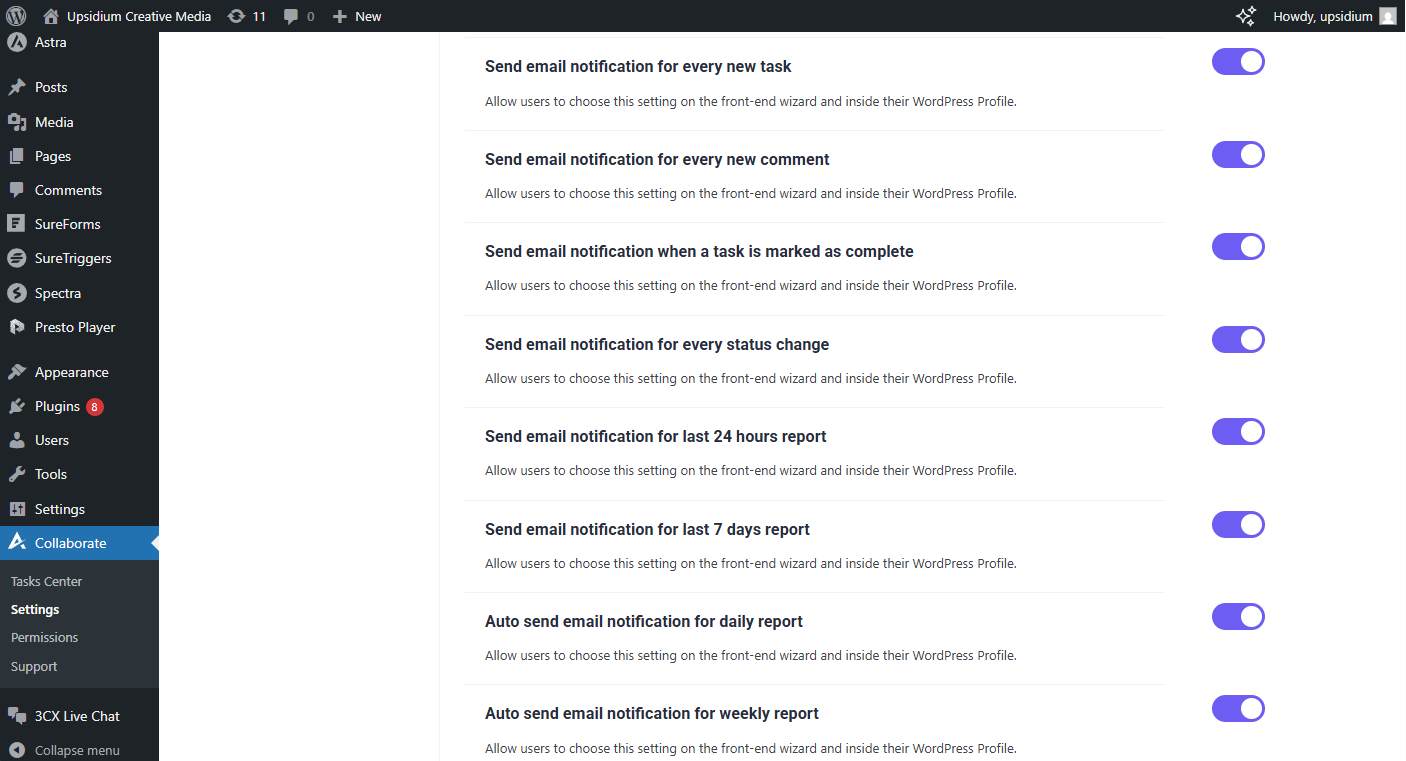Go to Tasks Center submenu
Viewport: 1406px width, 761px height.
point(46,581)
